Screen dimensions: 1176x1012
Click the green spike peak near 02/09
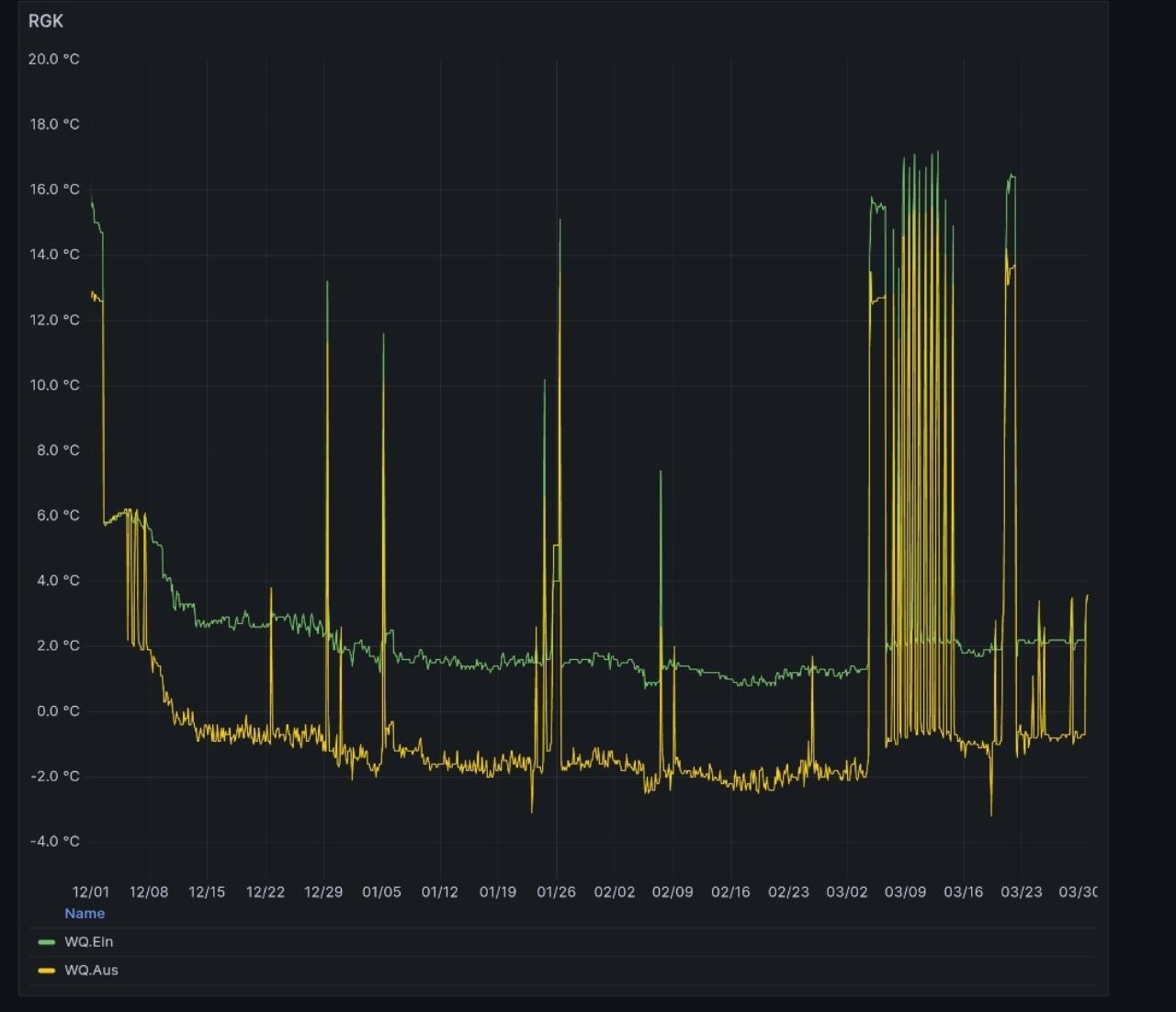(x=661, y=472)
